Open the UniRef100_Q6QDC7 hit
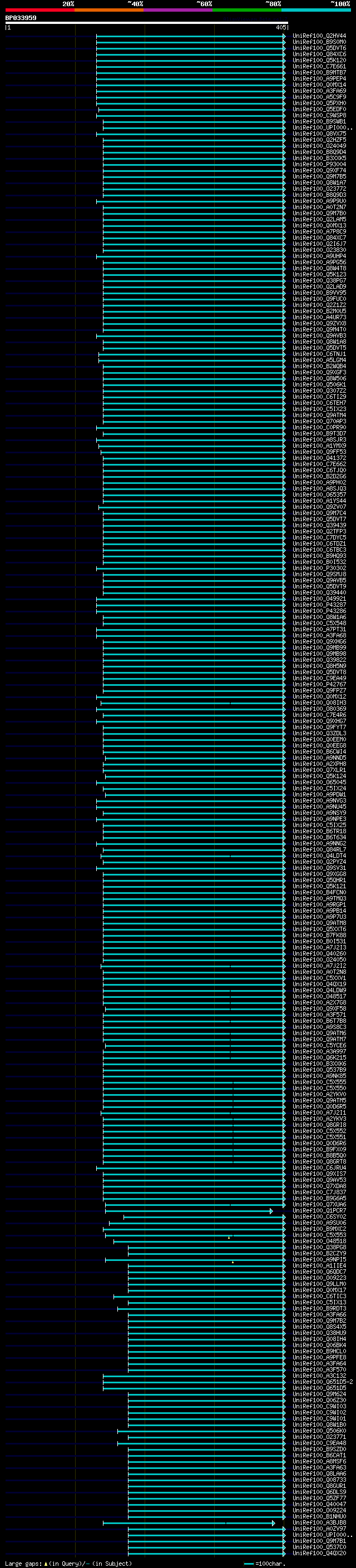Screen dimensions: 356x1568 point(319,1272)
